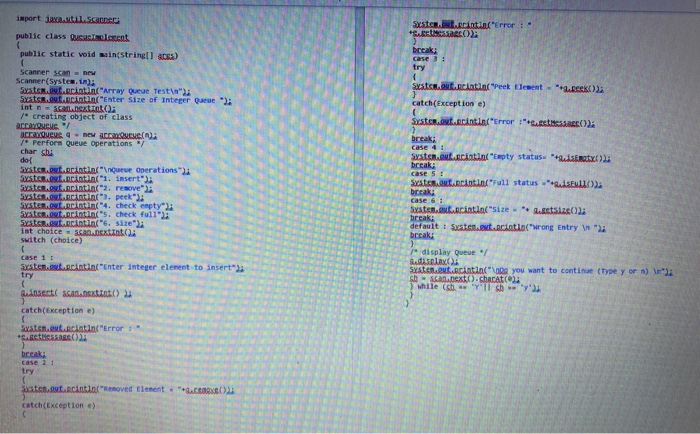Click the "case 4 :" label
The width and height of the screenshot is (700, 434).
pos(427,147)
